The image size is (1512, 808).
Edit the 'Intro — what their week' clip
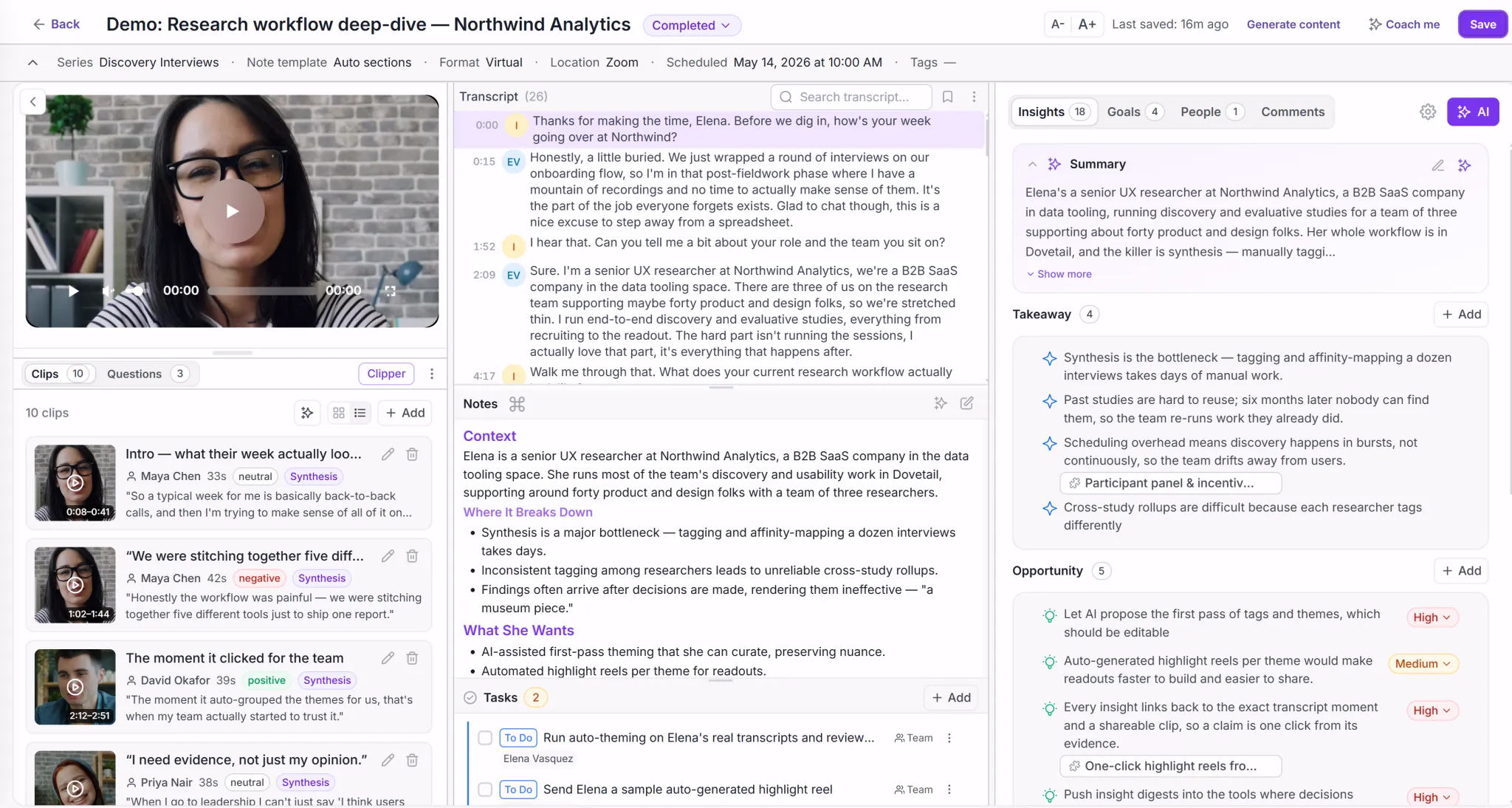pos(388,454)
